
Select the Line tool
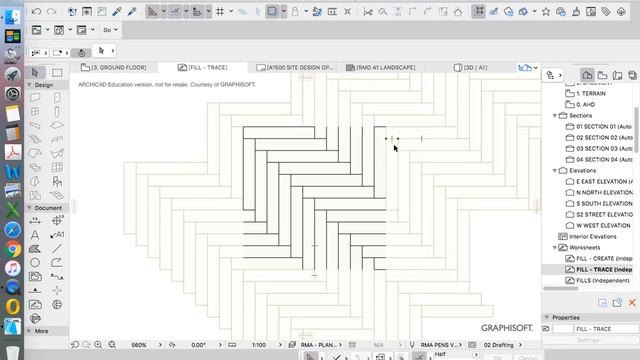pos(57,249)
